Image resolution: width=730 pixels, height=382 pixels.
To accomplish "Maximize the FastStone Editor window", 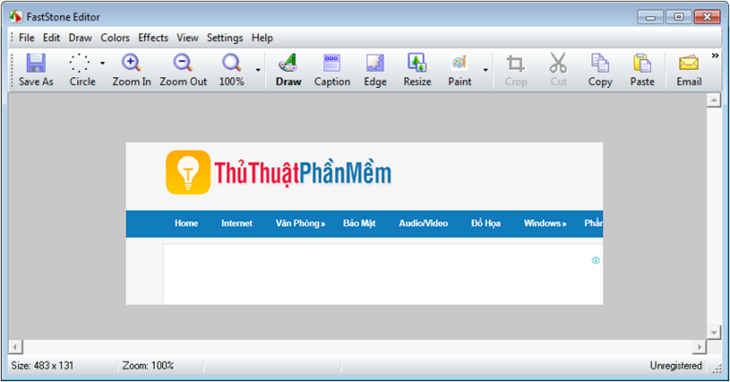I will [x=679, y=17].
